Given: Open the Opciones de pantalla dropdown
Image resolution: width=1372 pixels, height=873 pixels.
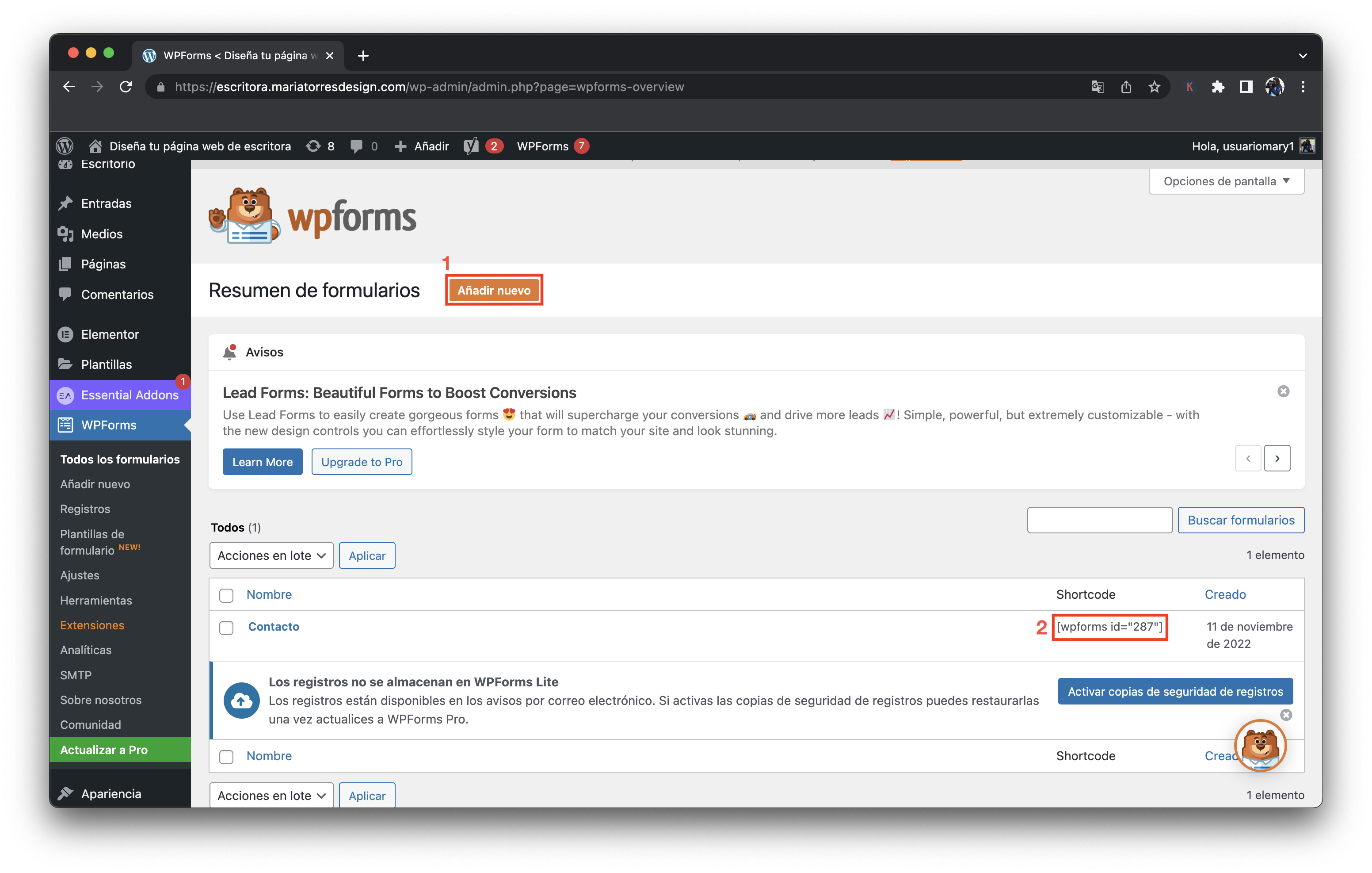Looking at the screenshot, I should point(1225,181).
